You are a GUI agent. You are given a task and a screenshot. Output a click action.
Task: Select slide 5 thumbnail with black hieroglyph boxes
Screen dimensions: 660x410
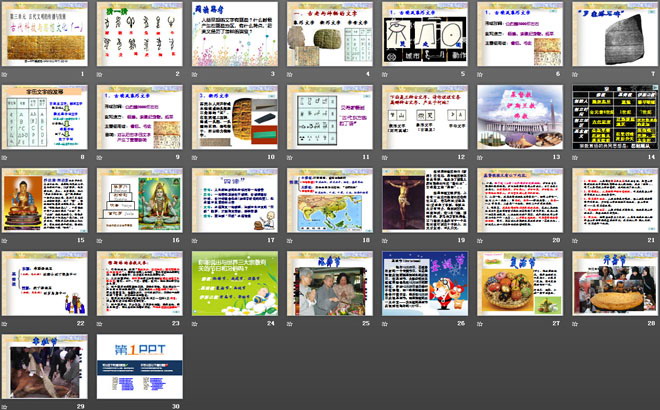(x=425, y=35)
